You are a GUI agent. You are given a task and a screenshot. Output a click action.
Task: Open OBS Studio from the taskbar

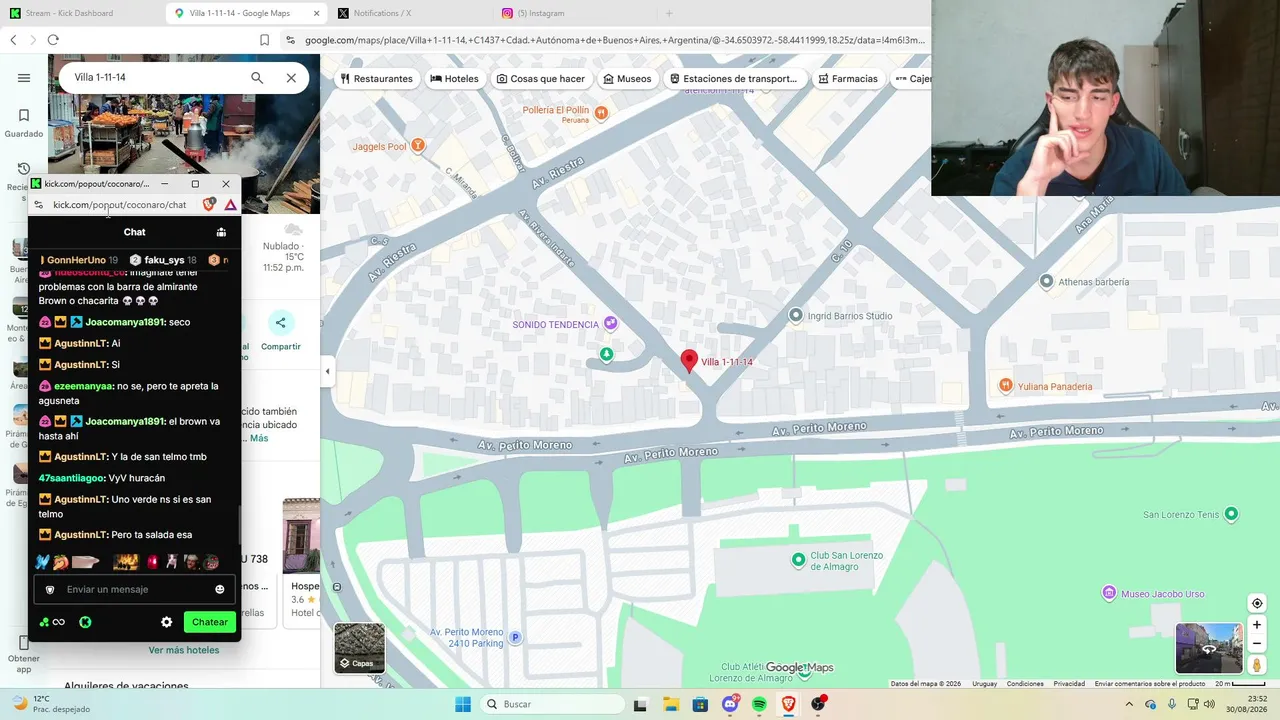point(819,704)
